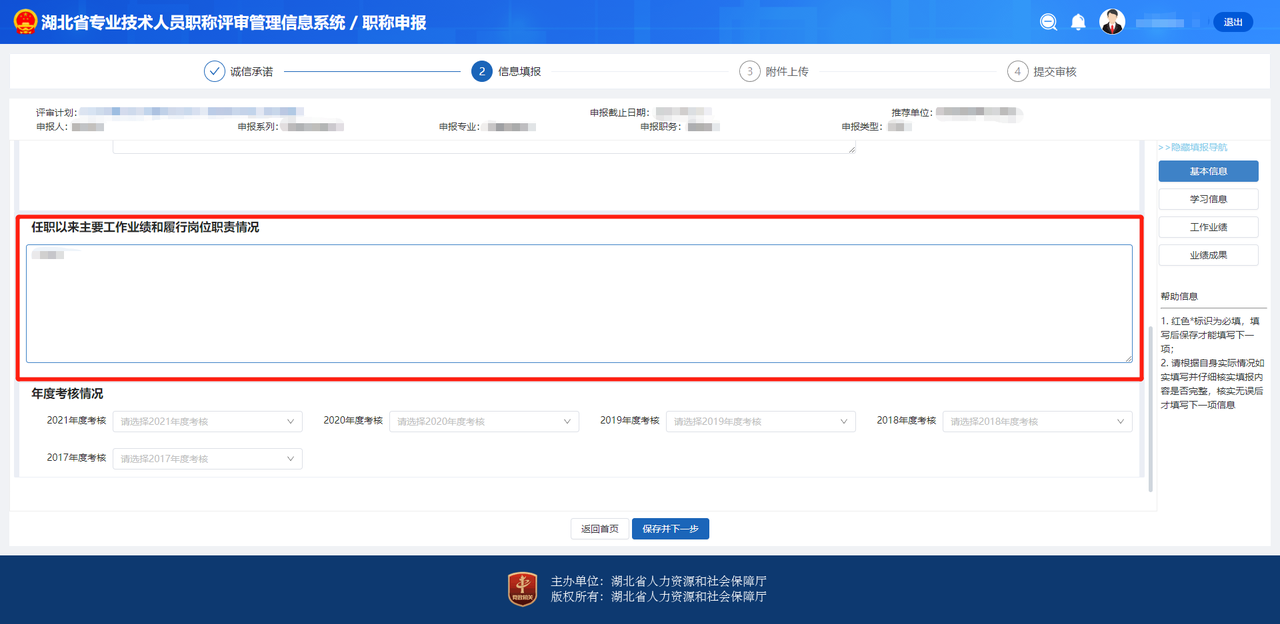Screen dimensions: 1280x624
Task: Switch to the 工作业绩 section
Action: pyautogui.click(x=1208, y=226)
